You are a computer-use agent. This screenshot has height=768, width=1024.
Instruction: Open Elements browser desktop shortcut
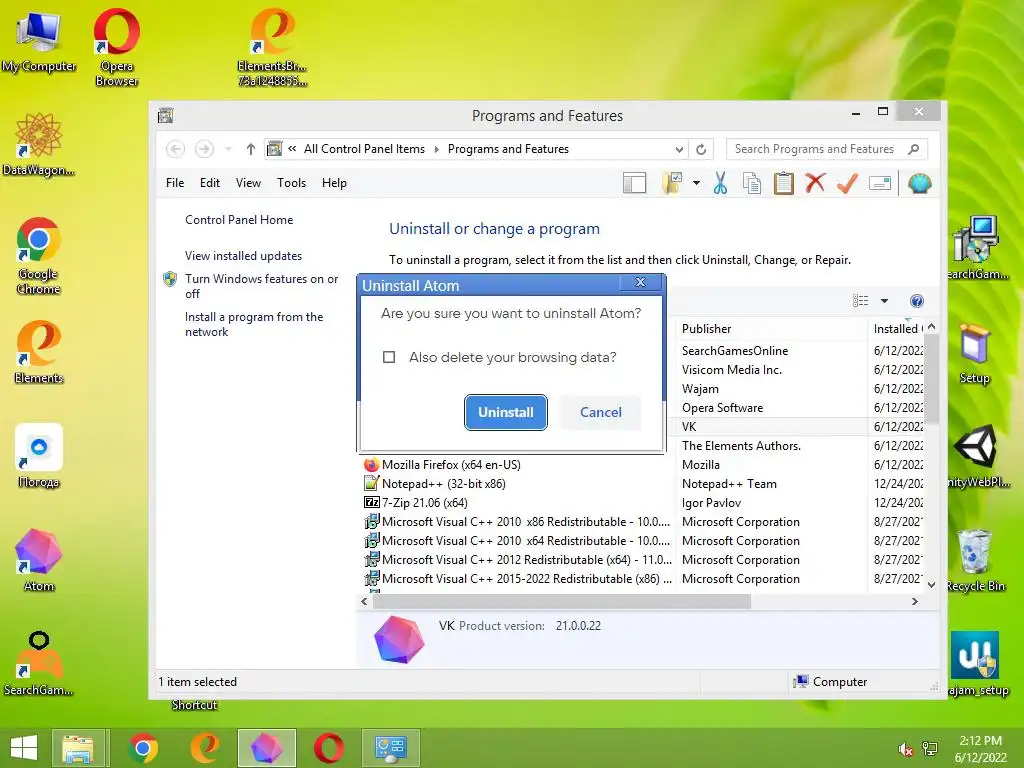click(x=39, y=351)
